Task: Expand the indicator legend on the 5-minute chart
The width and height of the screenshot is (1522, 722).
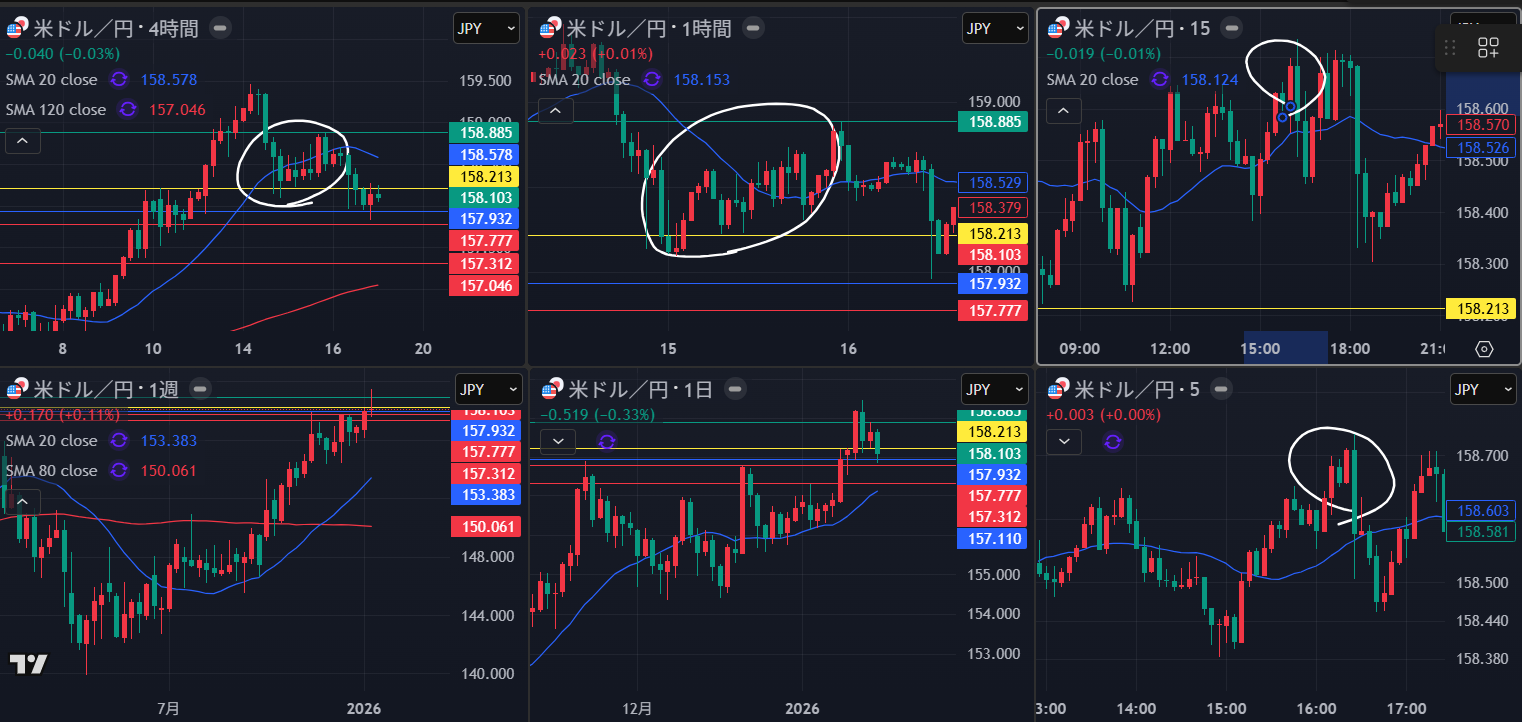Action: (1064, 440)
